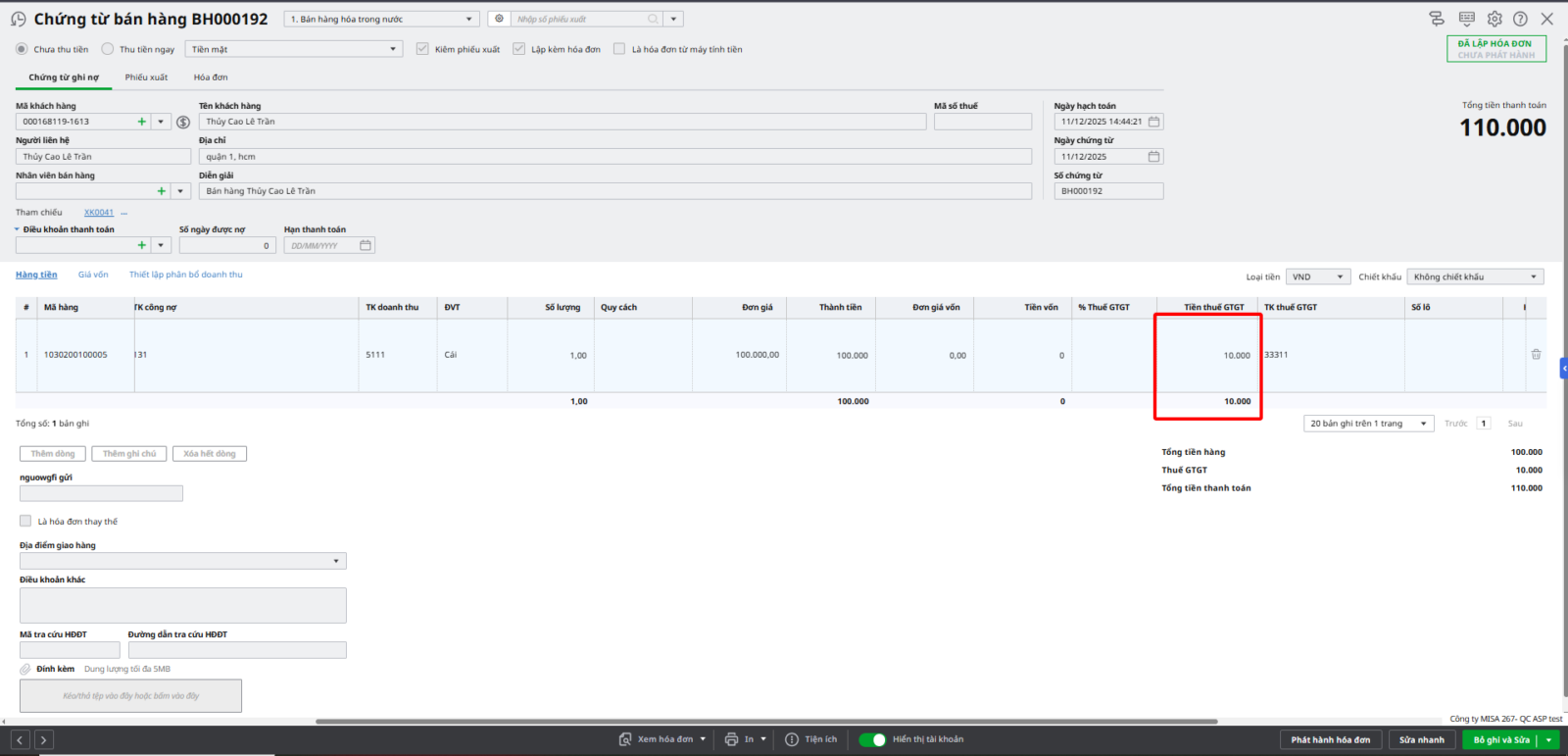Image resolution: width=1568 pixels, height=756 pixels.
Task: Delete row 1 using trash icon
Action: (x=1536, y=354)
